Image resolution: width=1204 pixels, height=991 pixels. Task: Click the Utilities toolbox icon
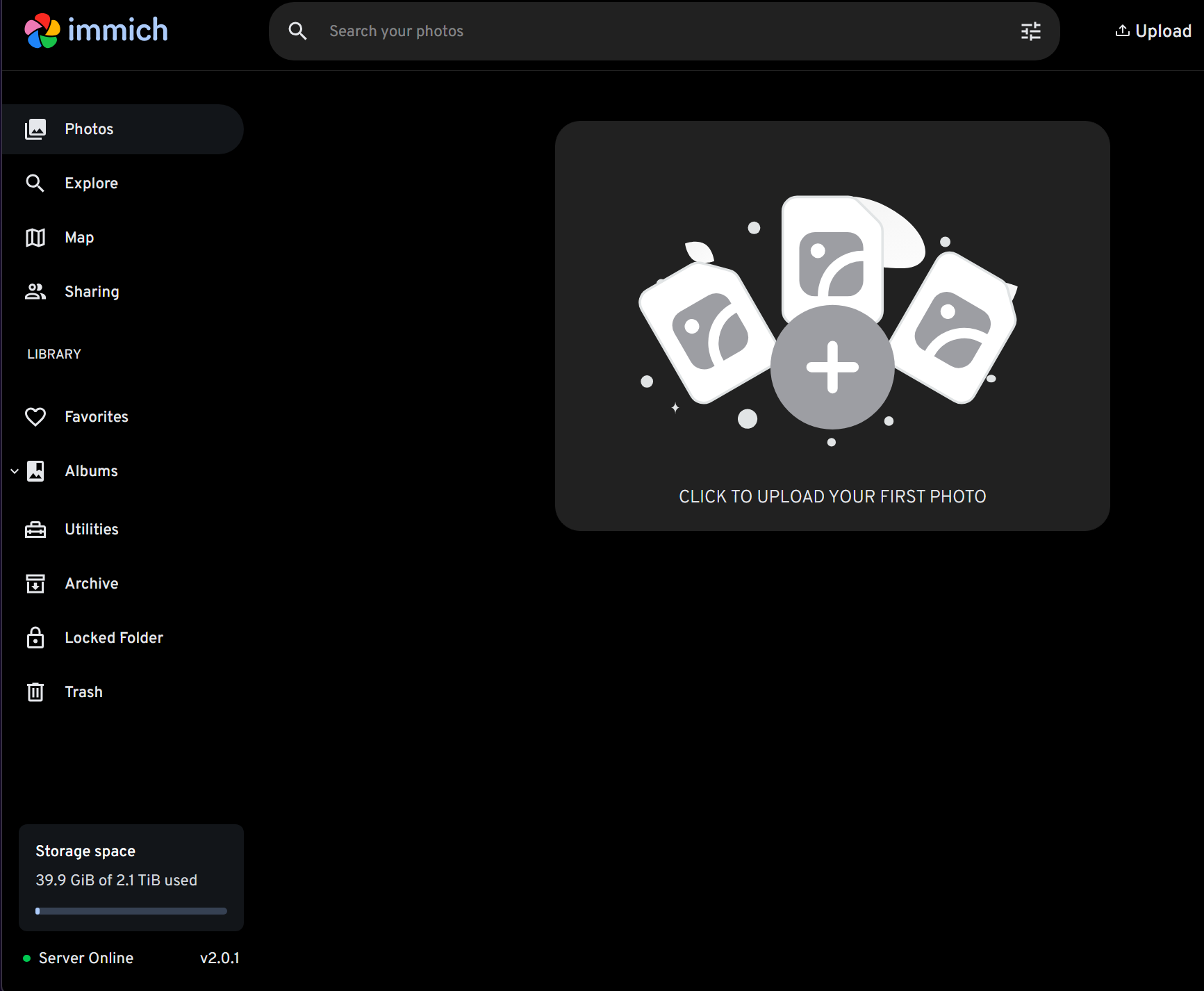[35, 529]
